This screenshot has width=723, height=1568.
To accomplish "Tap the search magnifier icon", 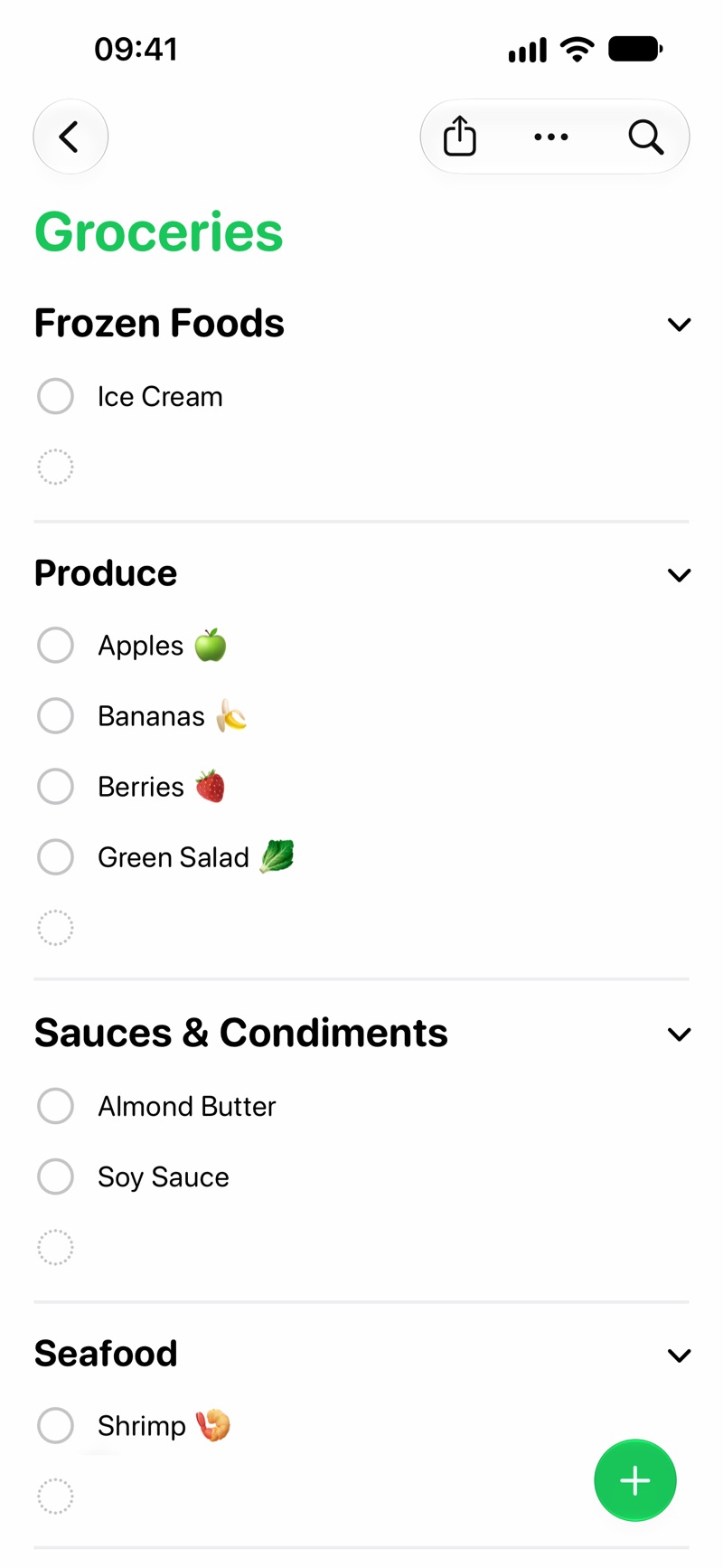I will 646,137.
